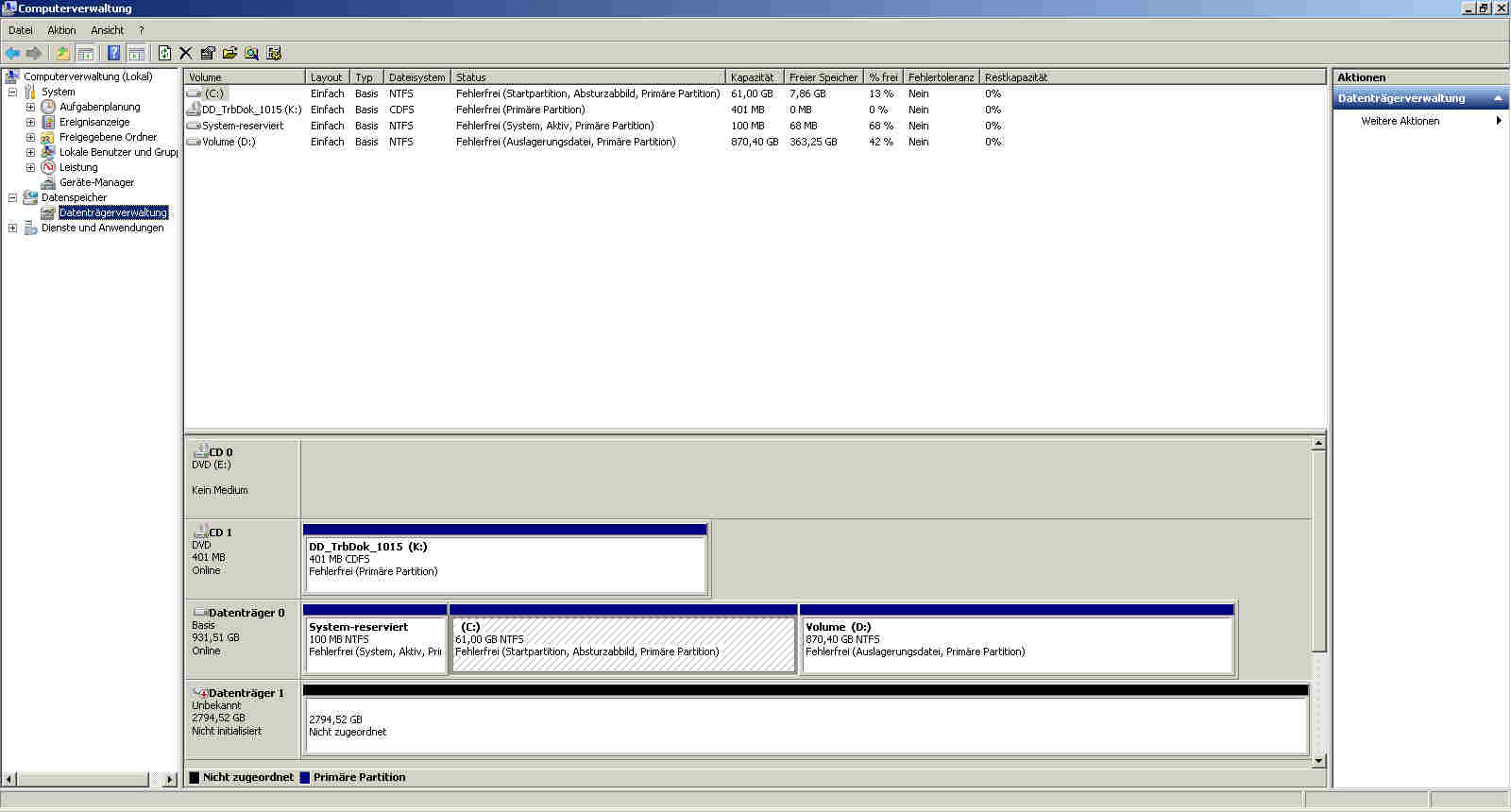
Task: Click the Properties toolbar icon
Action: [x=208, y=53]
